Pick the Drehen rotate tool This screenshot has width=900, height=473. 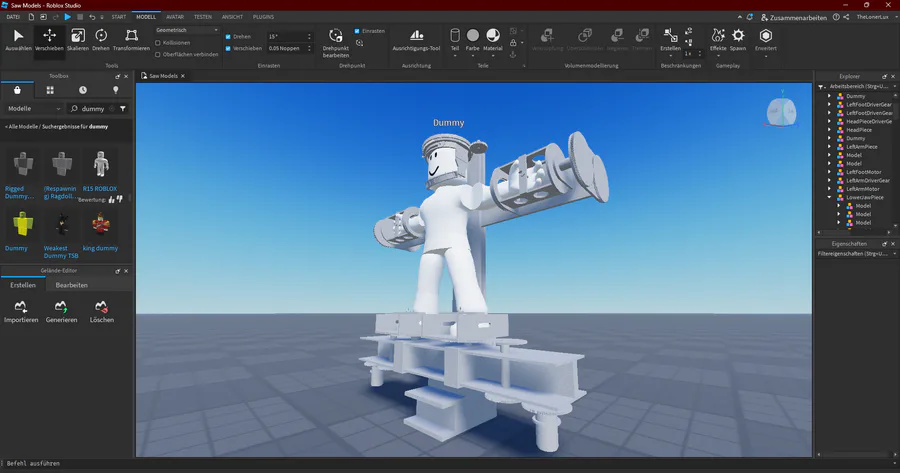click(x=100, y=40)
